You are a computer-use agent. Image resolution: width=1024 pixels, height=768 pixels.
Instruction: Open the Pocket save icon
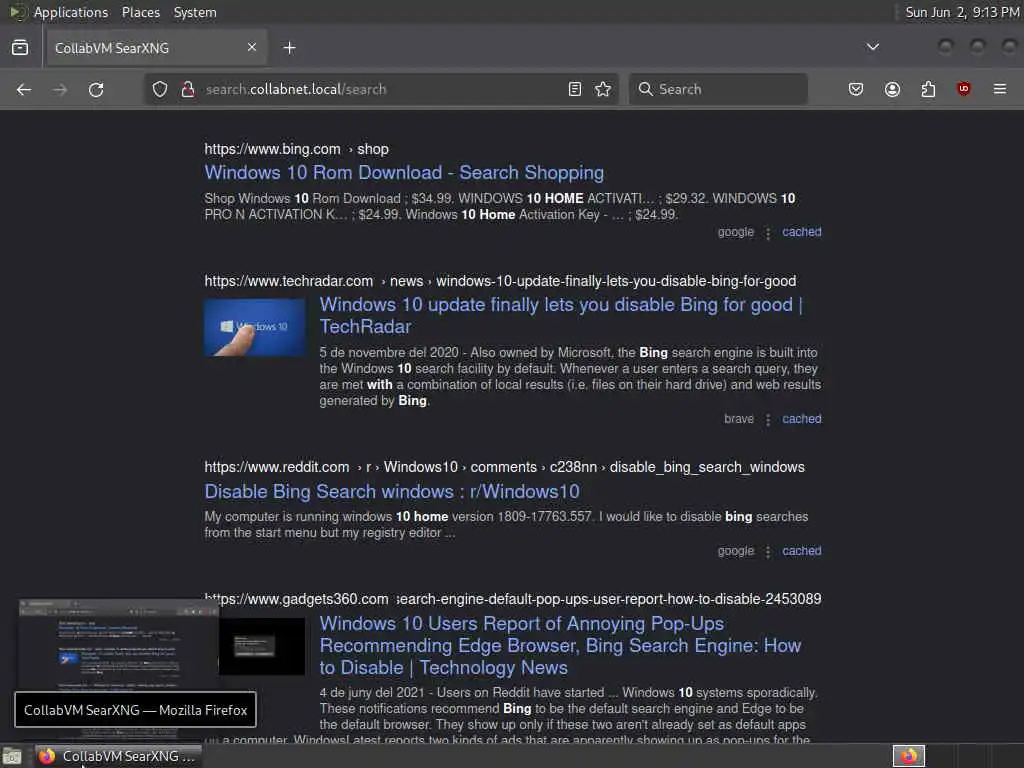(x=856, y=89)
